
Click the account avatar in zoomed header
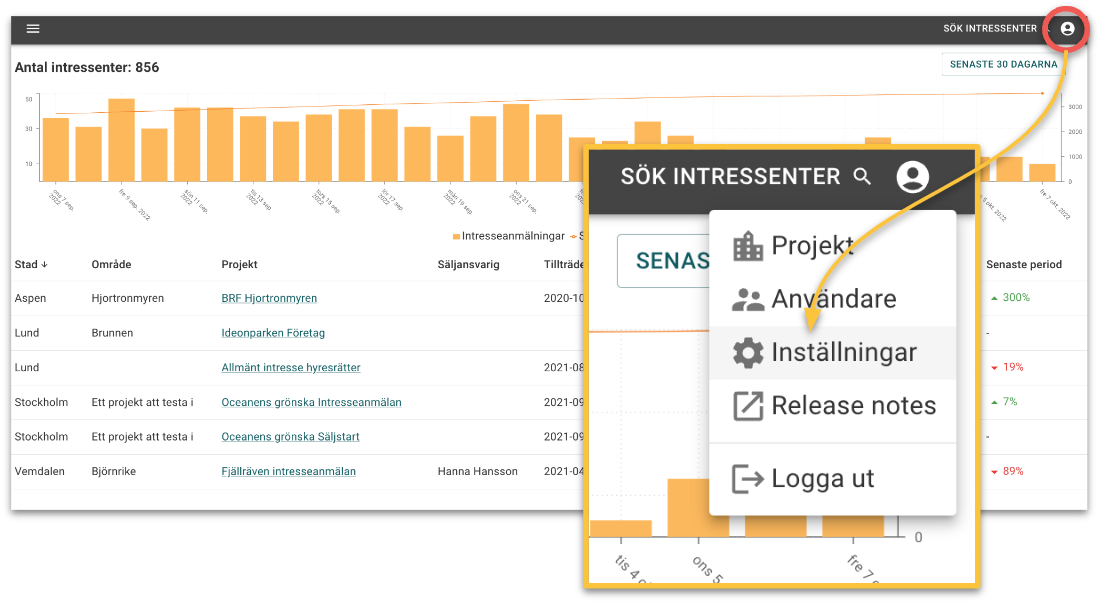[x=912, y=177]
